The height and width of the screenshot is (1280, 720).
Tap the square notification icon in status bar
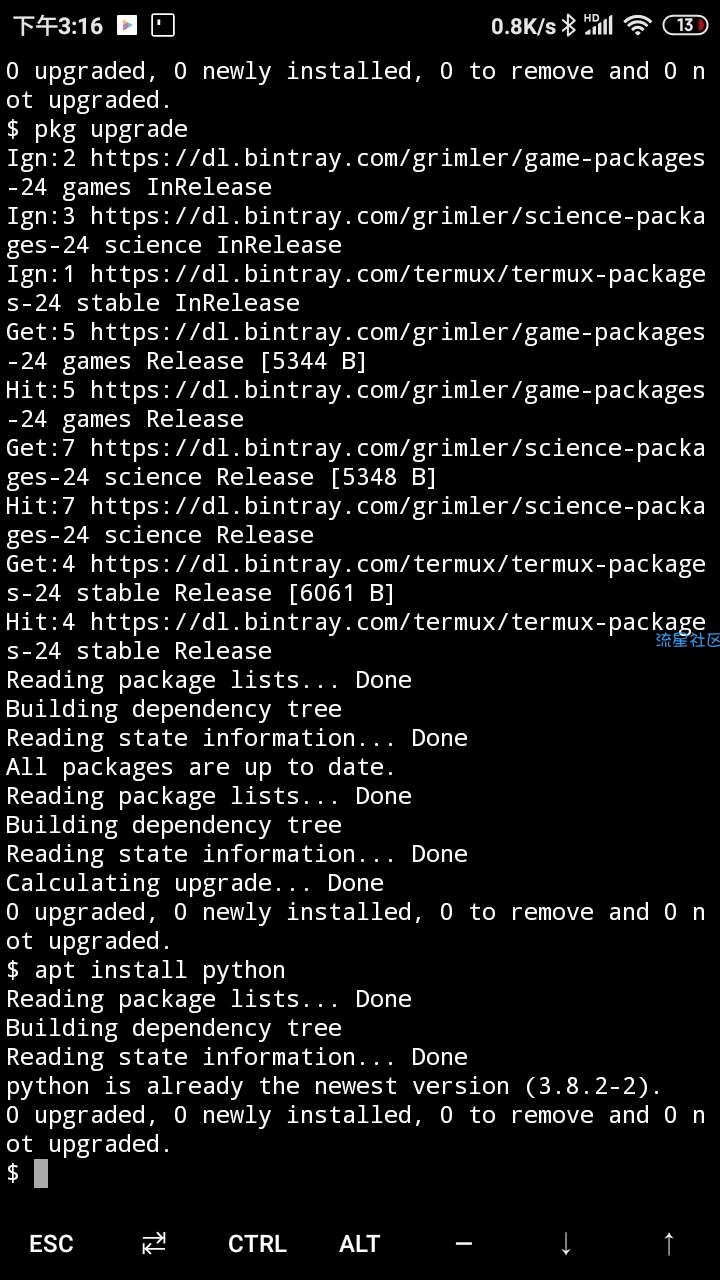162,25
